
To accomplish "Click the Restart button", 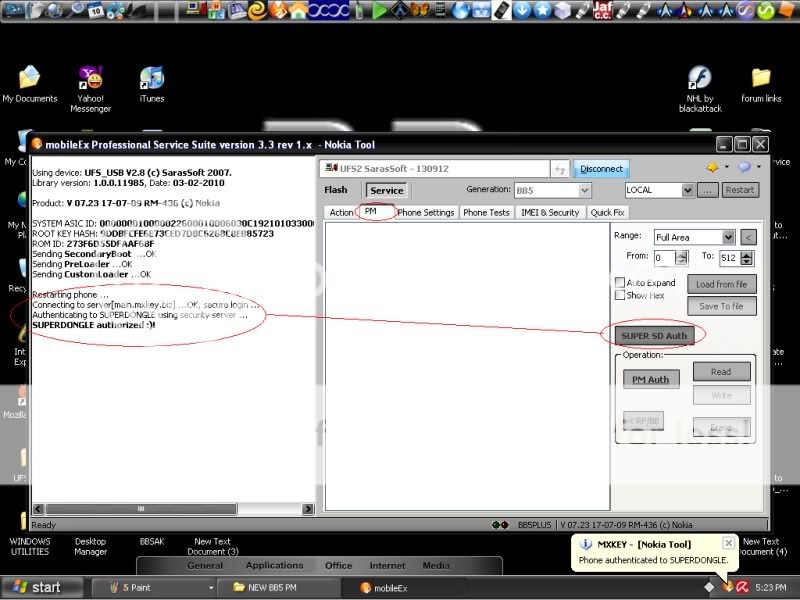I will (x=740, y=190).
